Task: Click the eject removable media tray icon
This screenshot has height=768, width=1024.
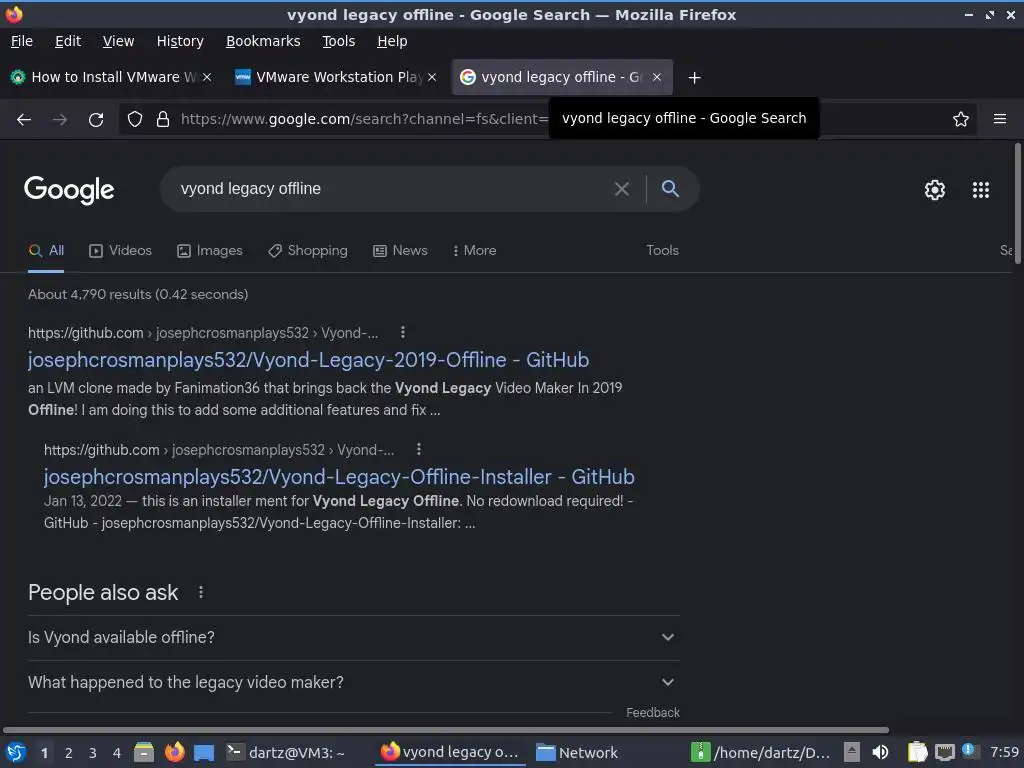Action: (x=851, y=752)
